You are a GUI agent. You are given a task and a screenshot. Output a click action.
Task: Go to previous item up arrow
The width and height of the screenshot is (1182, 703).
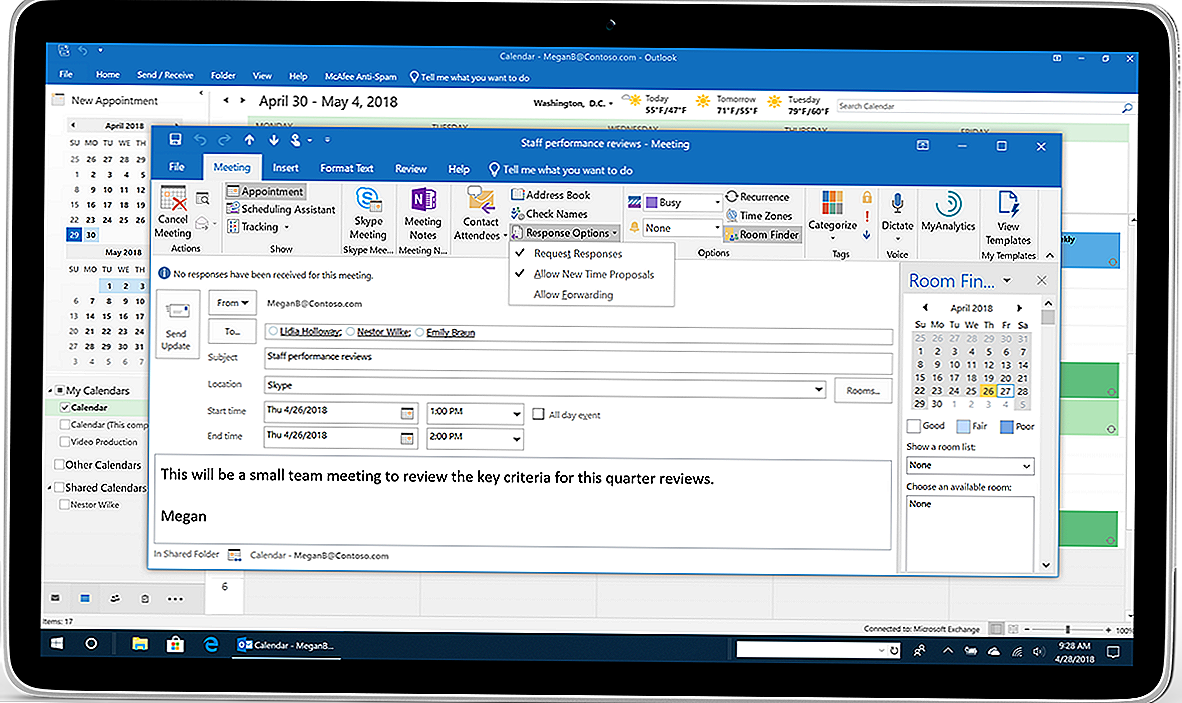pos(250,139)
